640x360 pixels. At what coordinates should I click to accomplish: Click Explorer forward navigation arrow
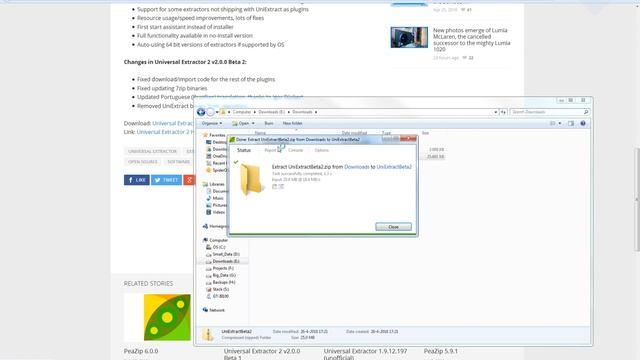pyautogui.click(x=210, y=112)
